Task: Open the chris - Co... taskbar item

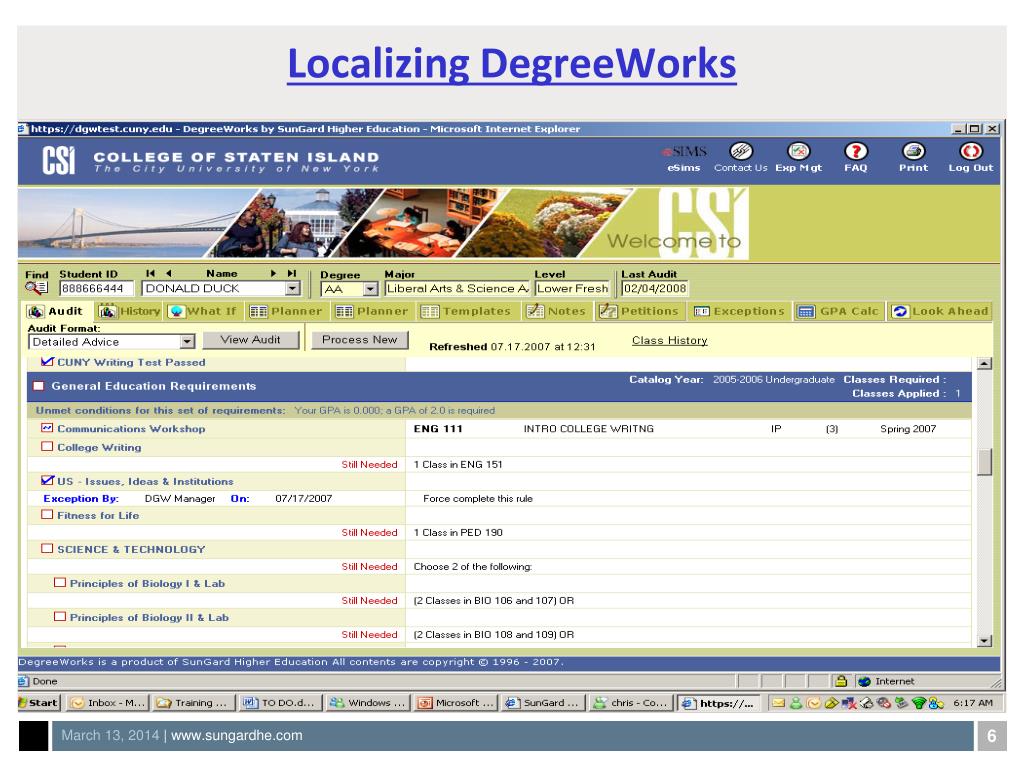Action: (x=630, y=703)
